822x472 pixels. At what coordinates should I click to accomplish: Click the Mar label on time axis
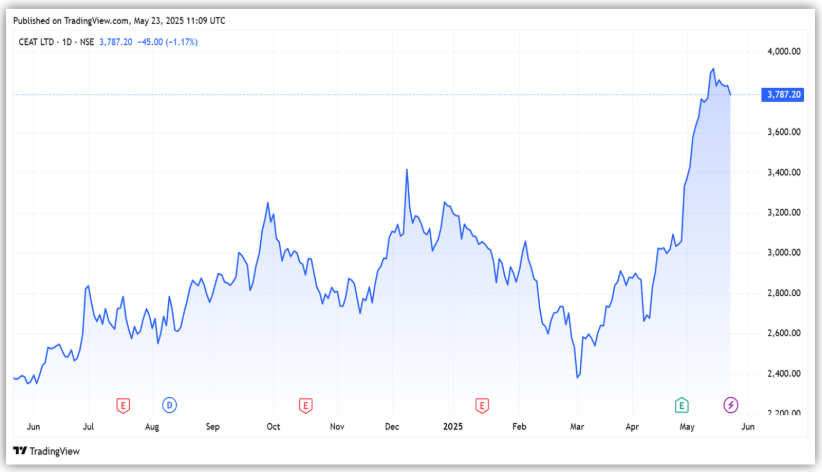576,426
